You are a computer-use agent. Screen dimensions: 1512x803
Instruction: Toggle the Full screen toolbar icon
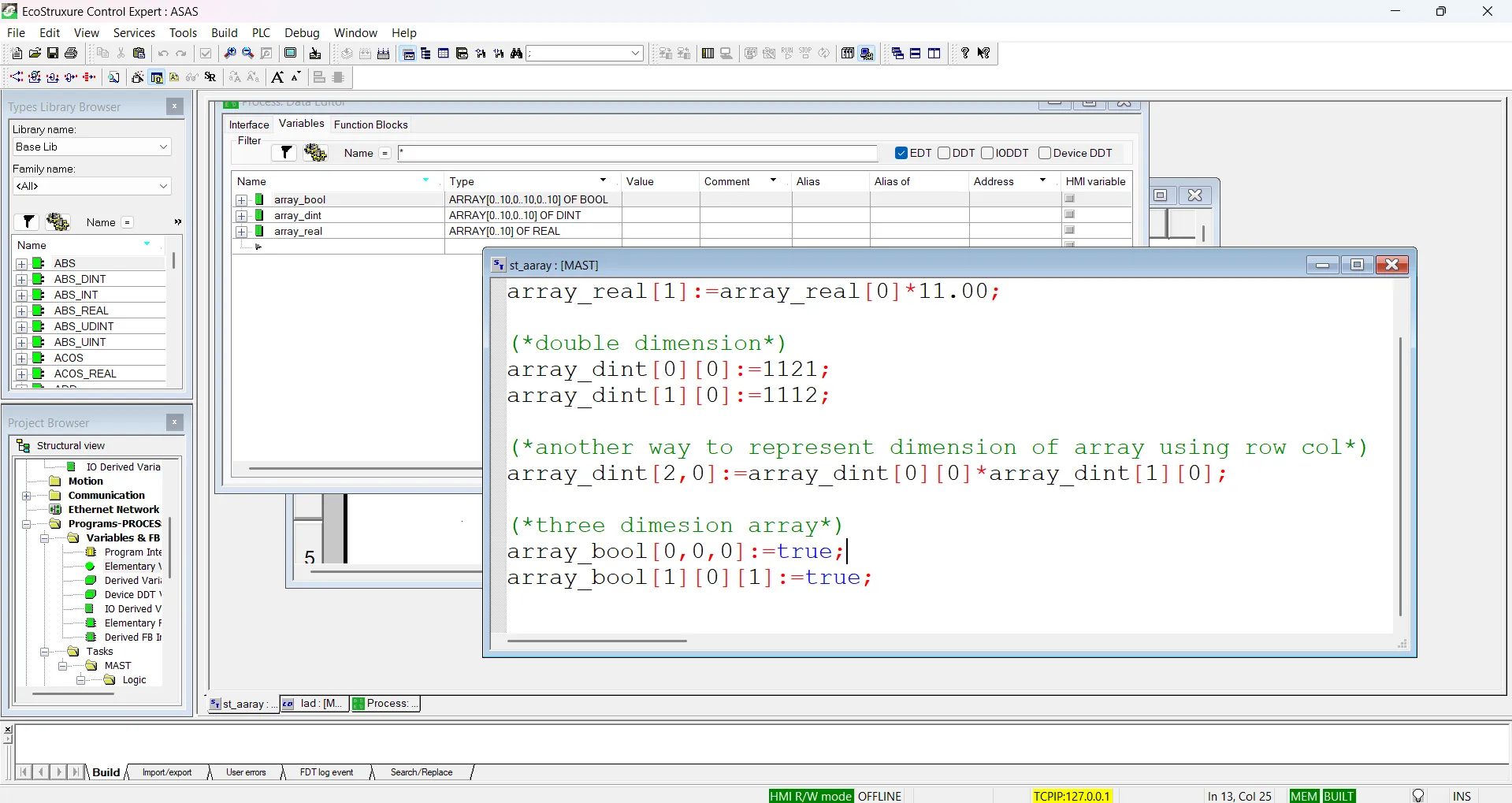(x=291, y=54)
